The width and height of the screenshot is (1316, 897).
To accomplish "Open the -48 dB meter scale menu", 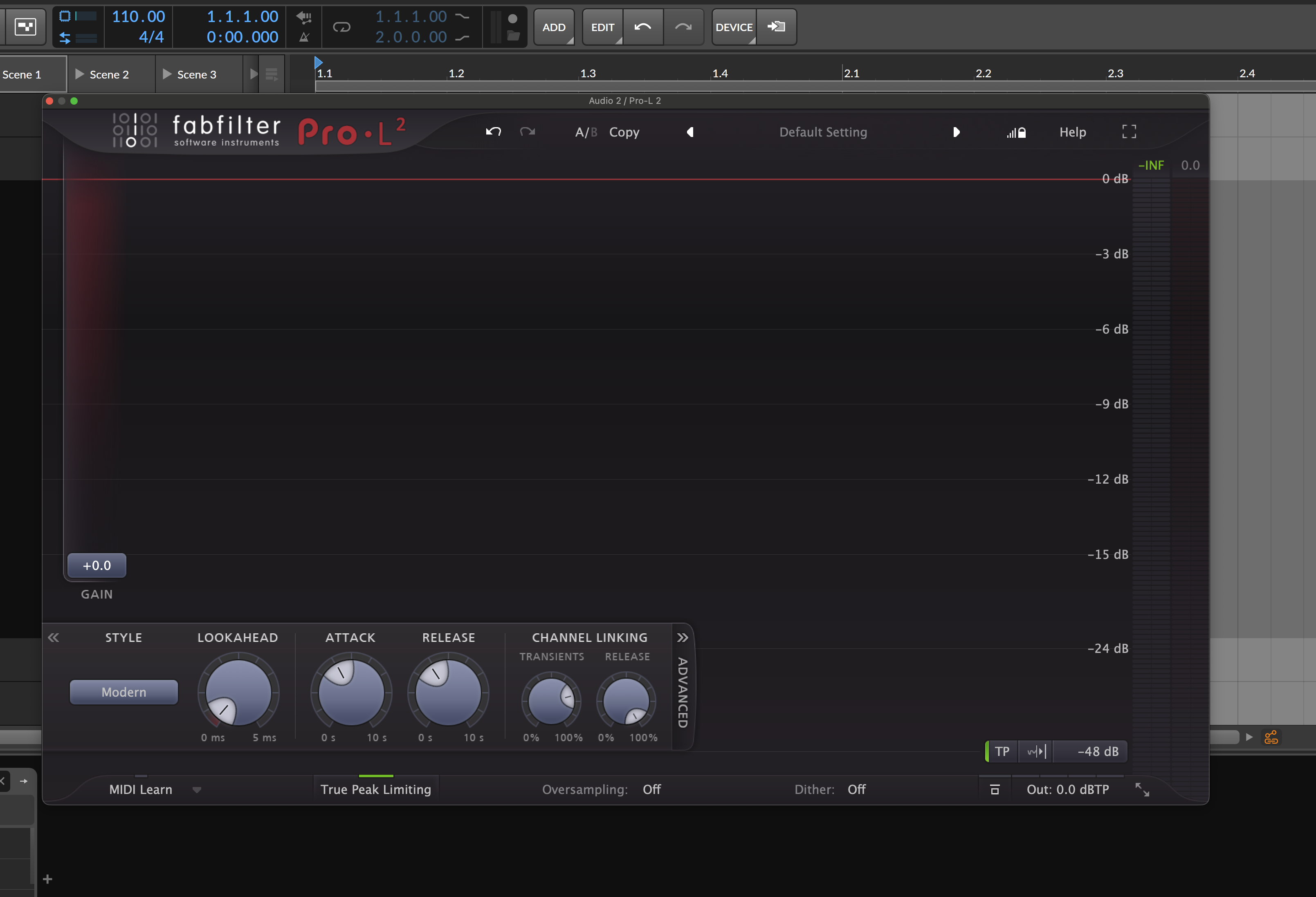I will 1090,751.
